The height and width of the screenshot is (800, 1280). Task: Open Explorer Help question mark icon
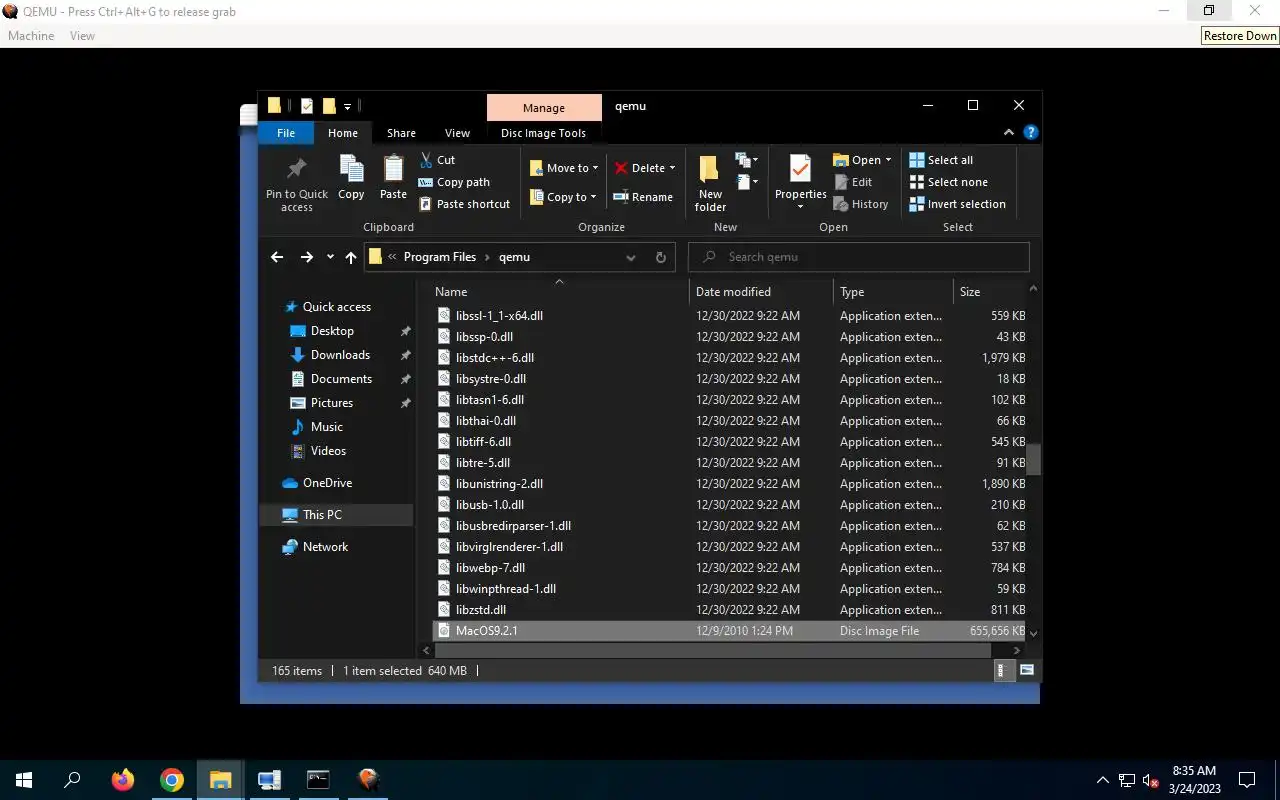(x=1031, y=132)
